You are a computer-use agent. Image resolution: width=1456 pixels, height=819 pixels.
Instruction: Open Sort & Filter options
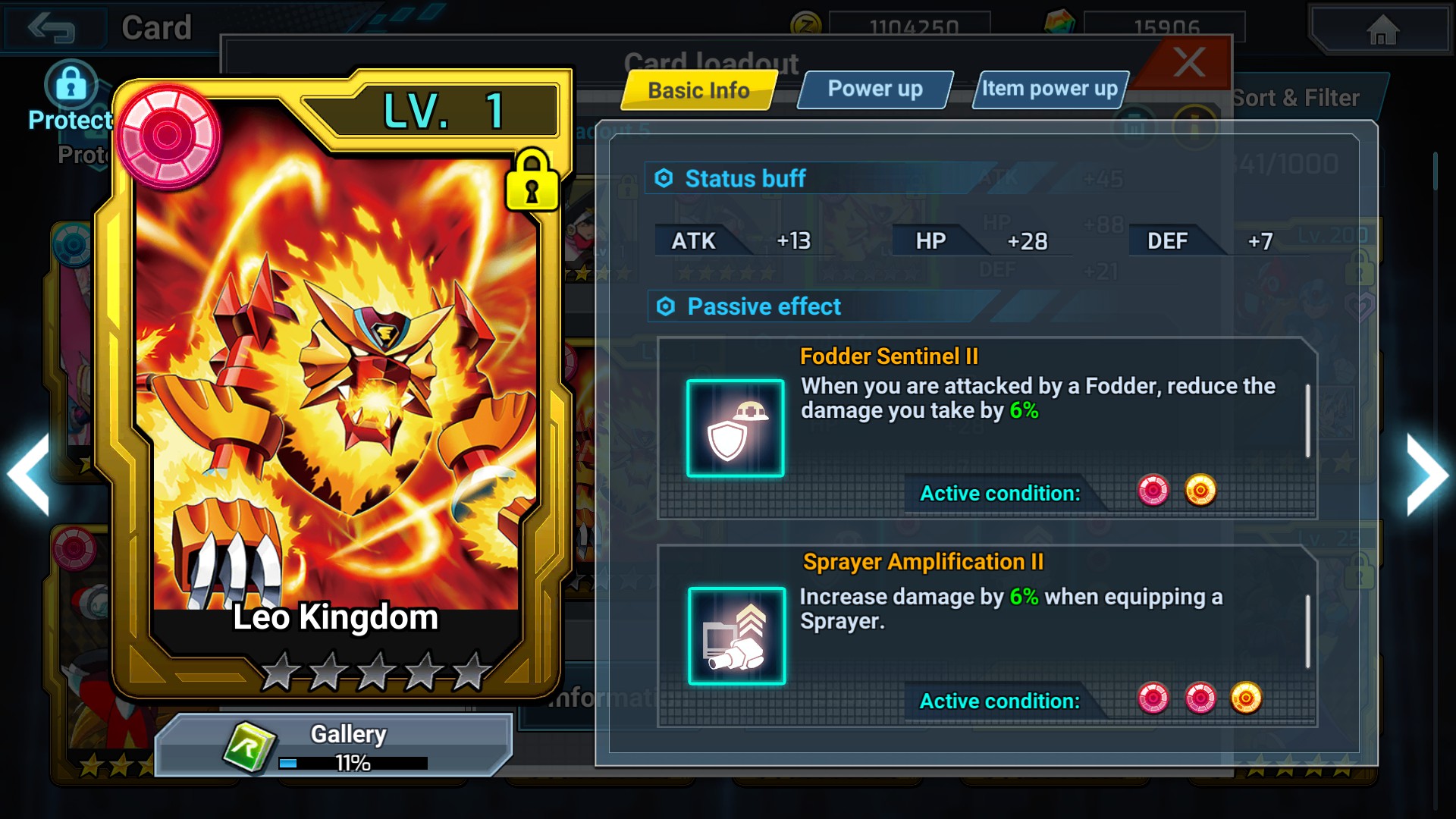point(1295,98)
